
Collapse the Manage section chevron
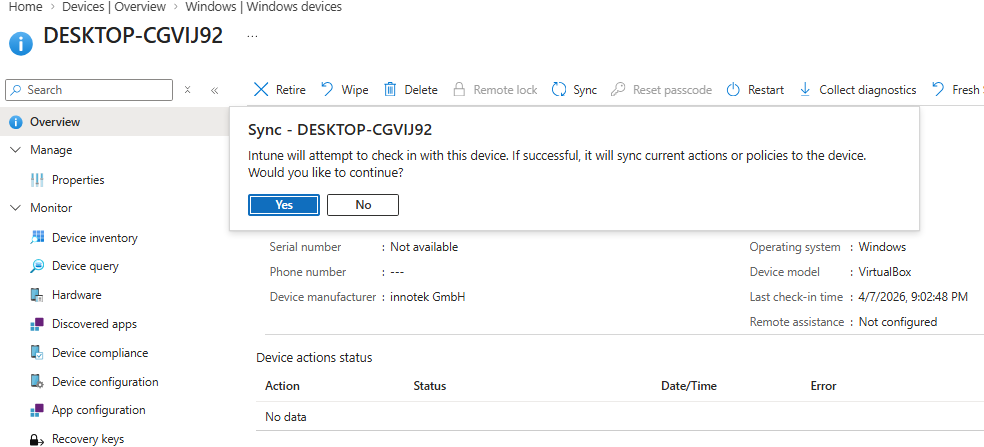pyautogui.click(x=15, y=150)
